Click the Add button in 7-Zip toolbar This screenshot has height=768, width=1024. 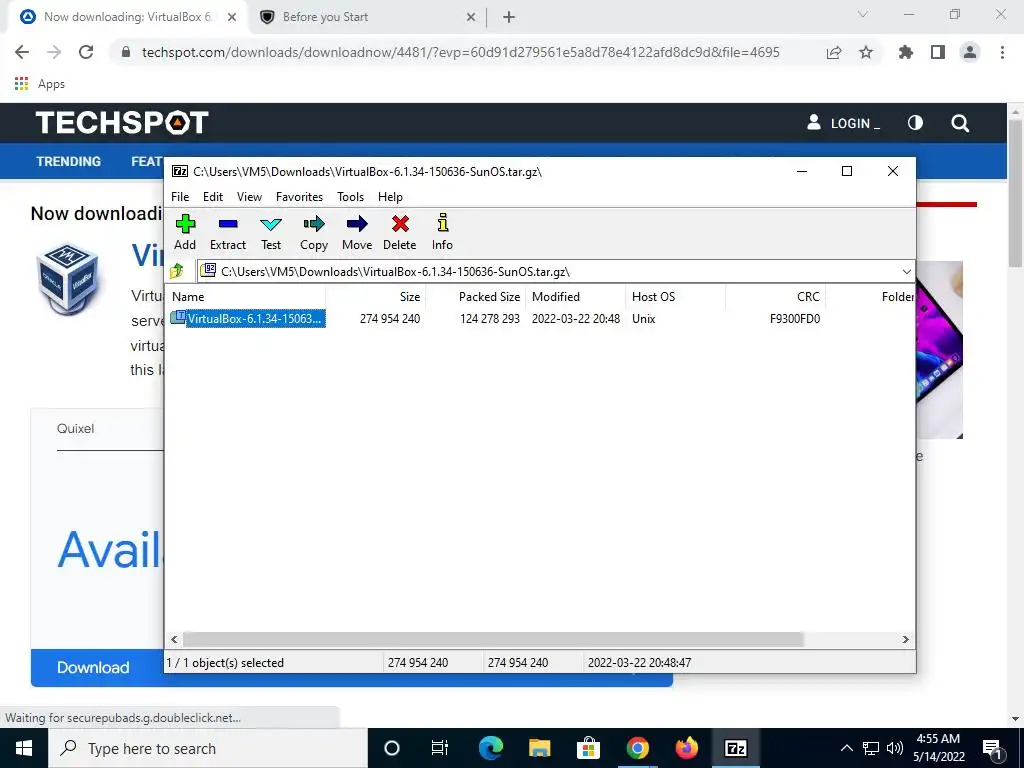(185, 232)
